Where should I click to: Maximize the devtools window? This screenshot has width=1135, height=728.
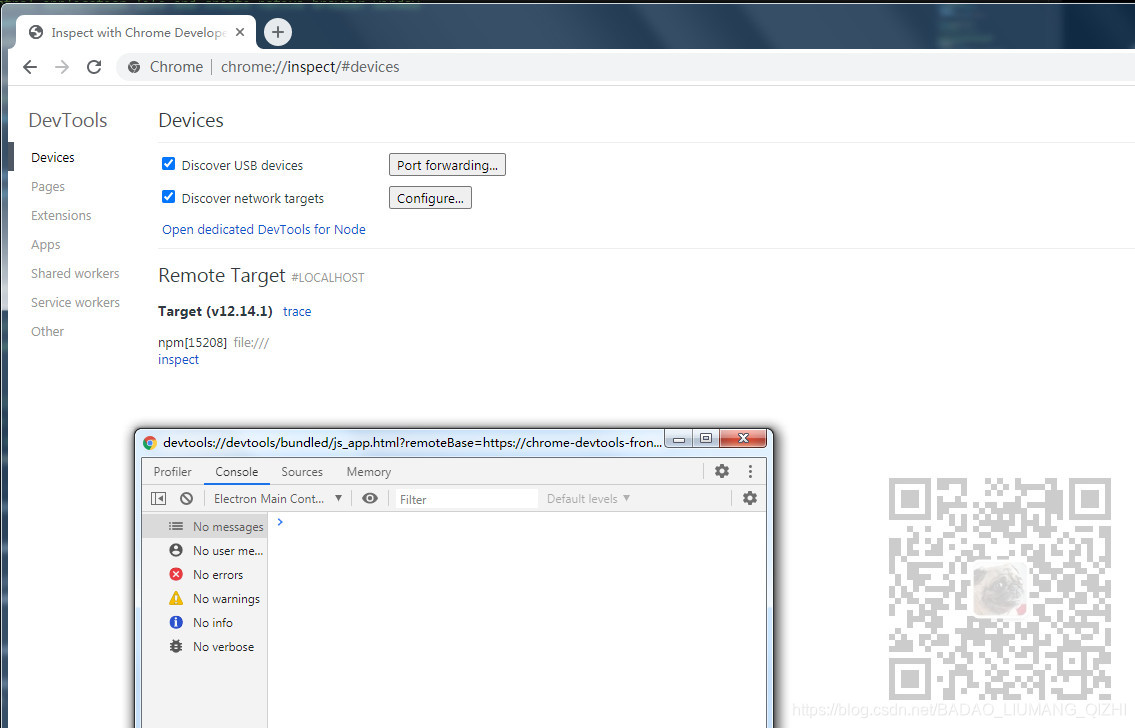pos(706,439)
